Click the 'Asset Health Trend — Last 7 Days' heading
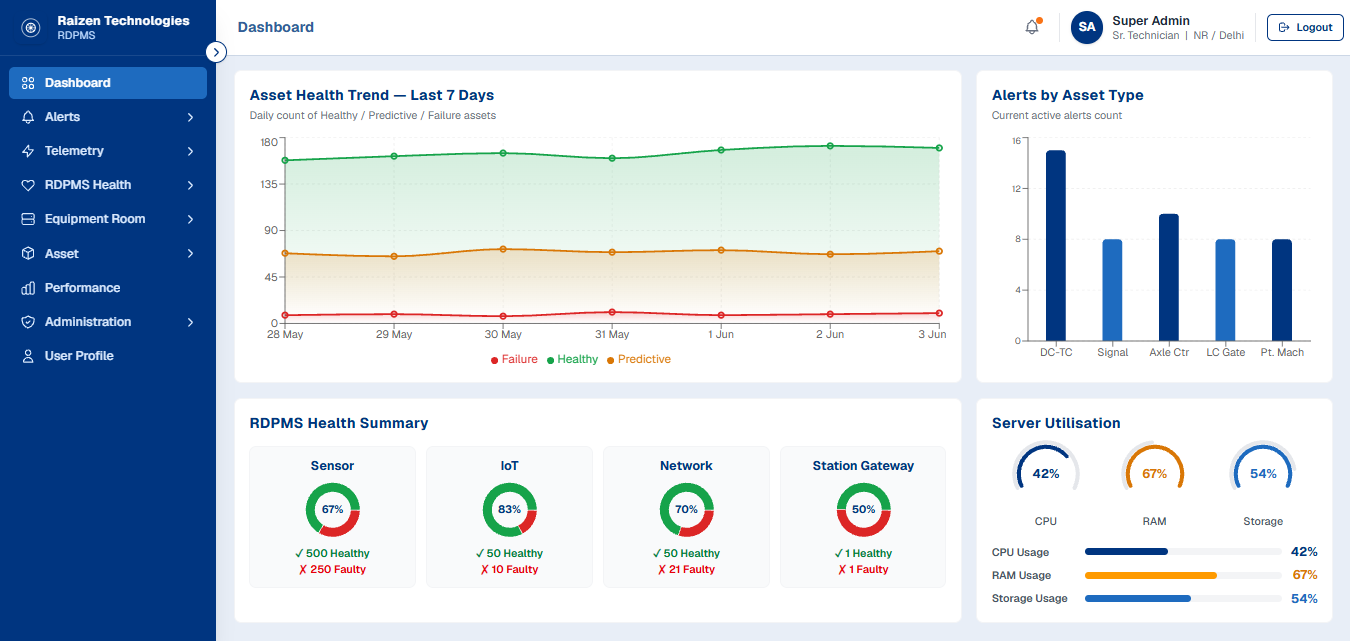This screenshot has height=641, width=1350. [372, 95]
